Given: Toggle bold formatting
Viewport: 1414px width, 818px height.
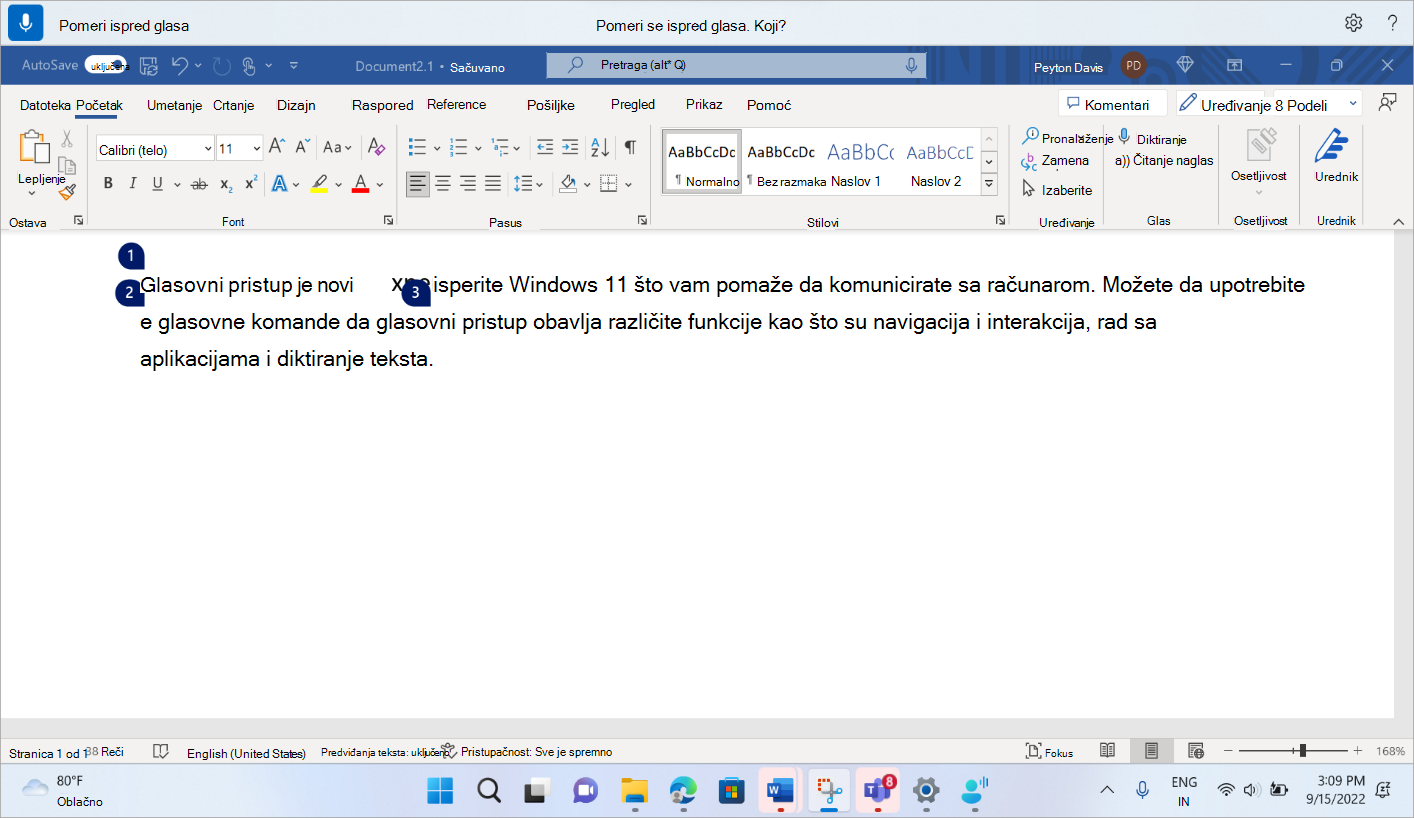Looking at the screenshot, I should click(x=108, y=184).
